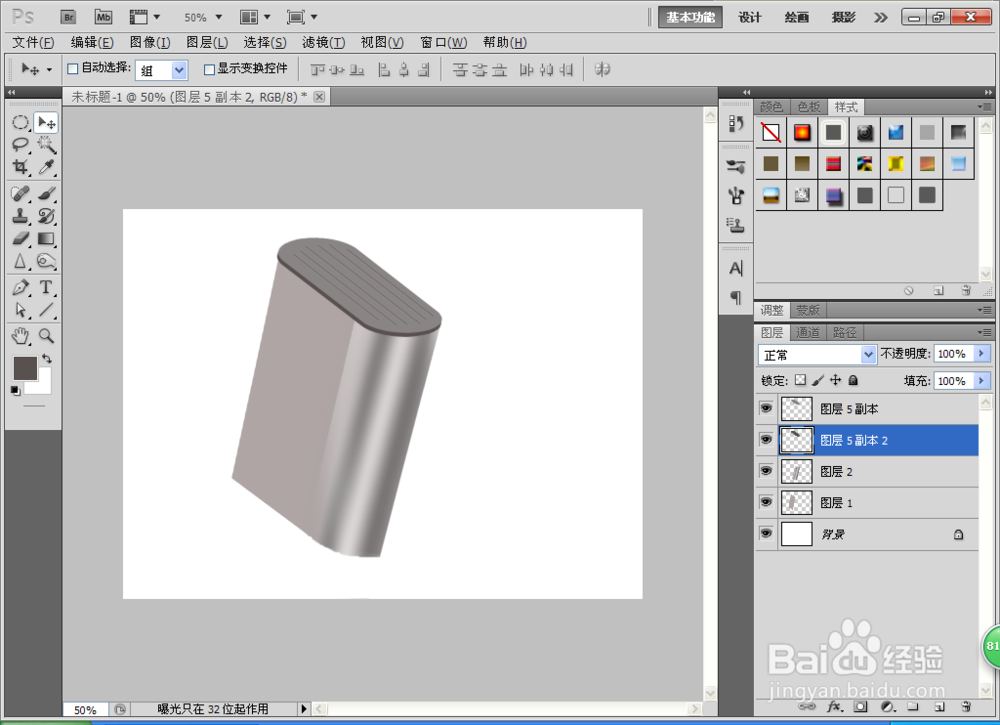Launch Mini Bridge from top bar

point(103,17)
